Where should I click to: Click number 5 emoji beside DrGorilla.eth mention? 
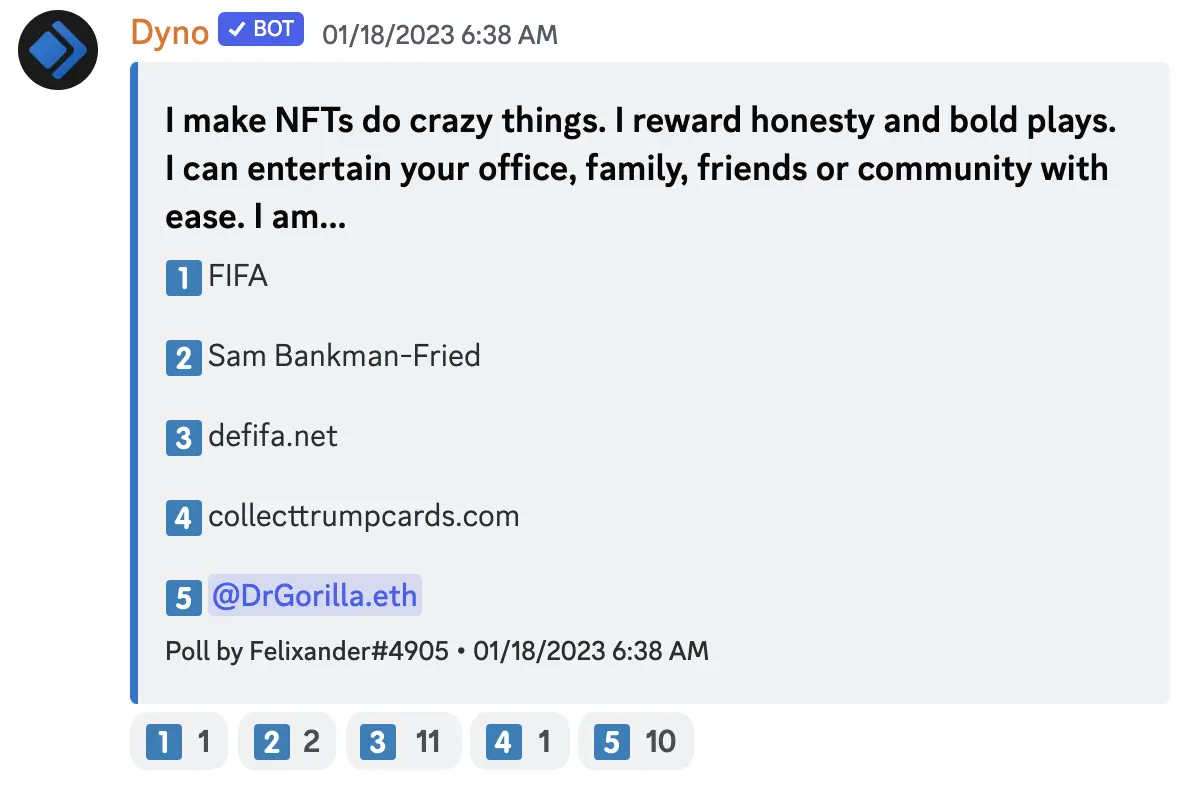(x=184, y=598)
